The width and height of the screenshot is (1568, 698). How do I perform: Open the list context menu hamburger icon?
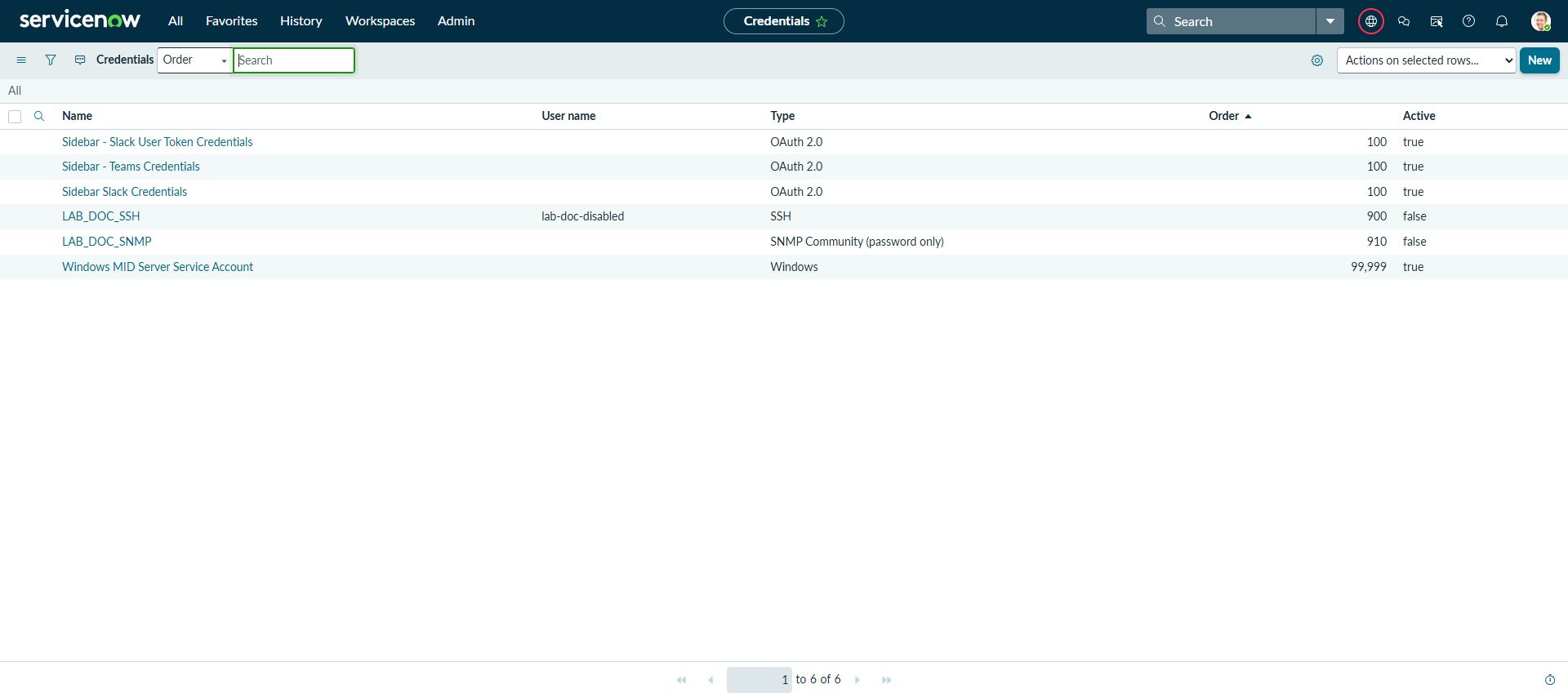pyautogui.click(x=21, y=60)
